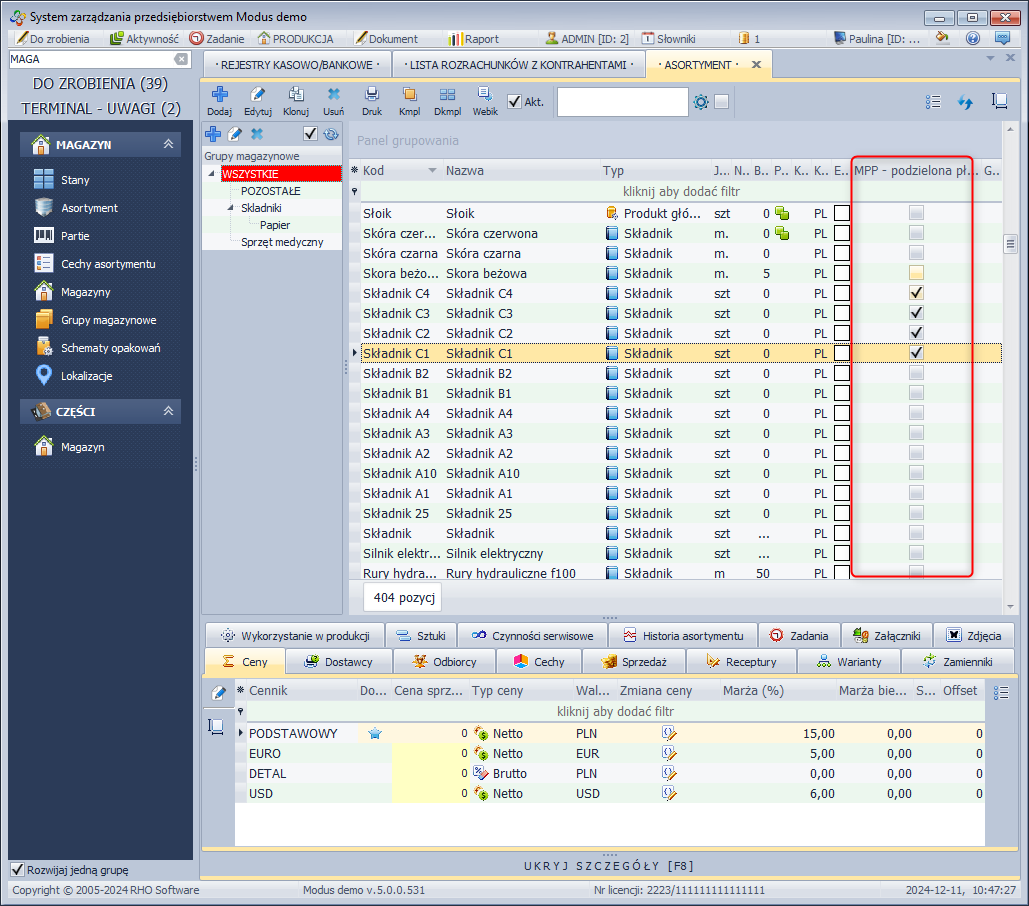Switch to the Dostawcy tab
This screenshot has height=906, width=1029.
click(338, 662)
